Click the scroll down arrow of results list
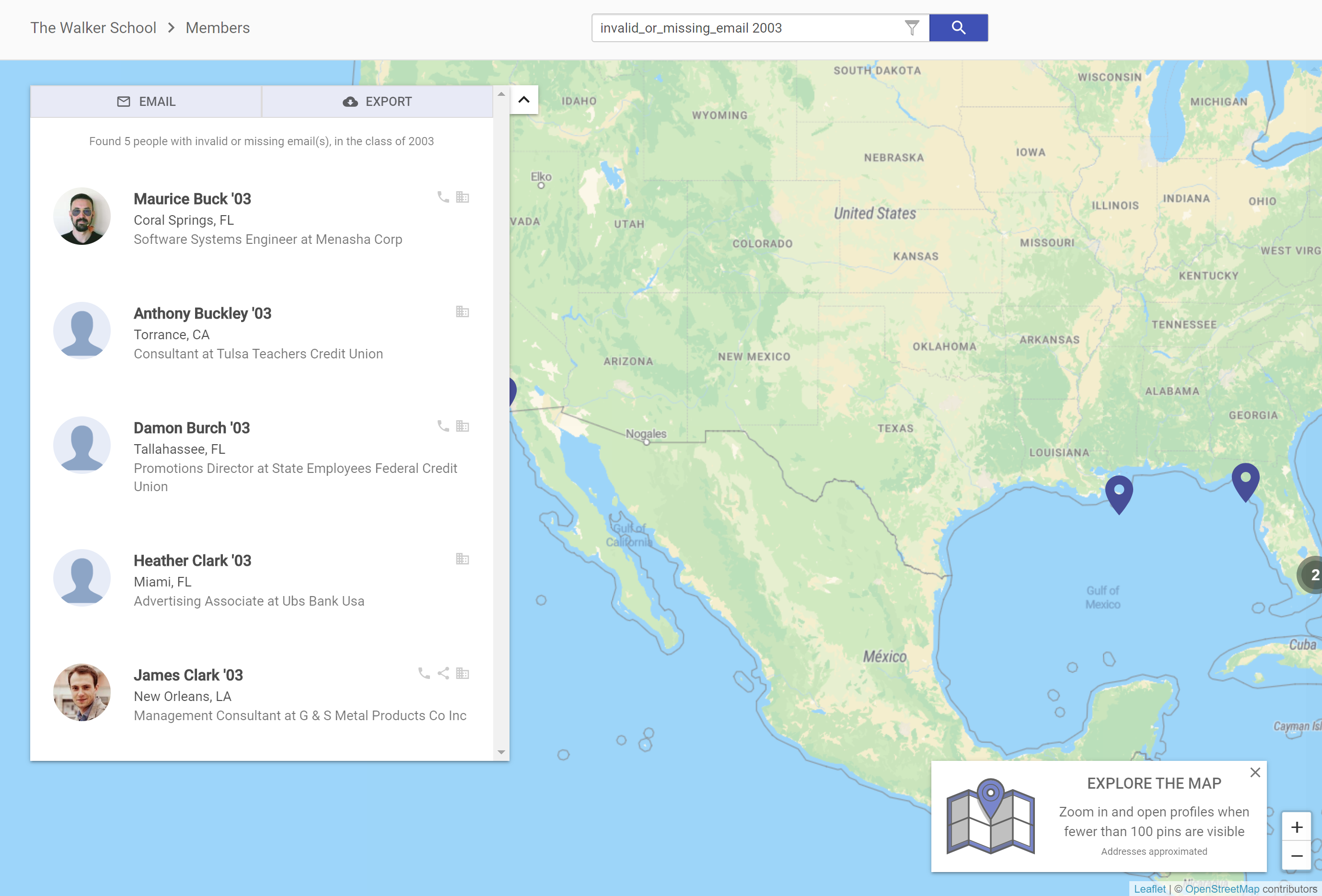The height and width of the screenshot is (896, 1322). point(501,752)
